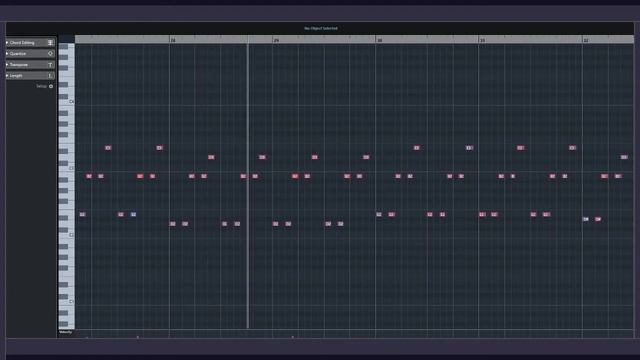Expand the Transpose section arrow
This screenshot has width=640, height=360.
pos(7,64)
